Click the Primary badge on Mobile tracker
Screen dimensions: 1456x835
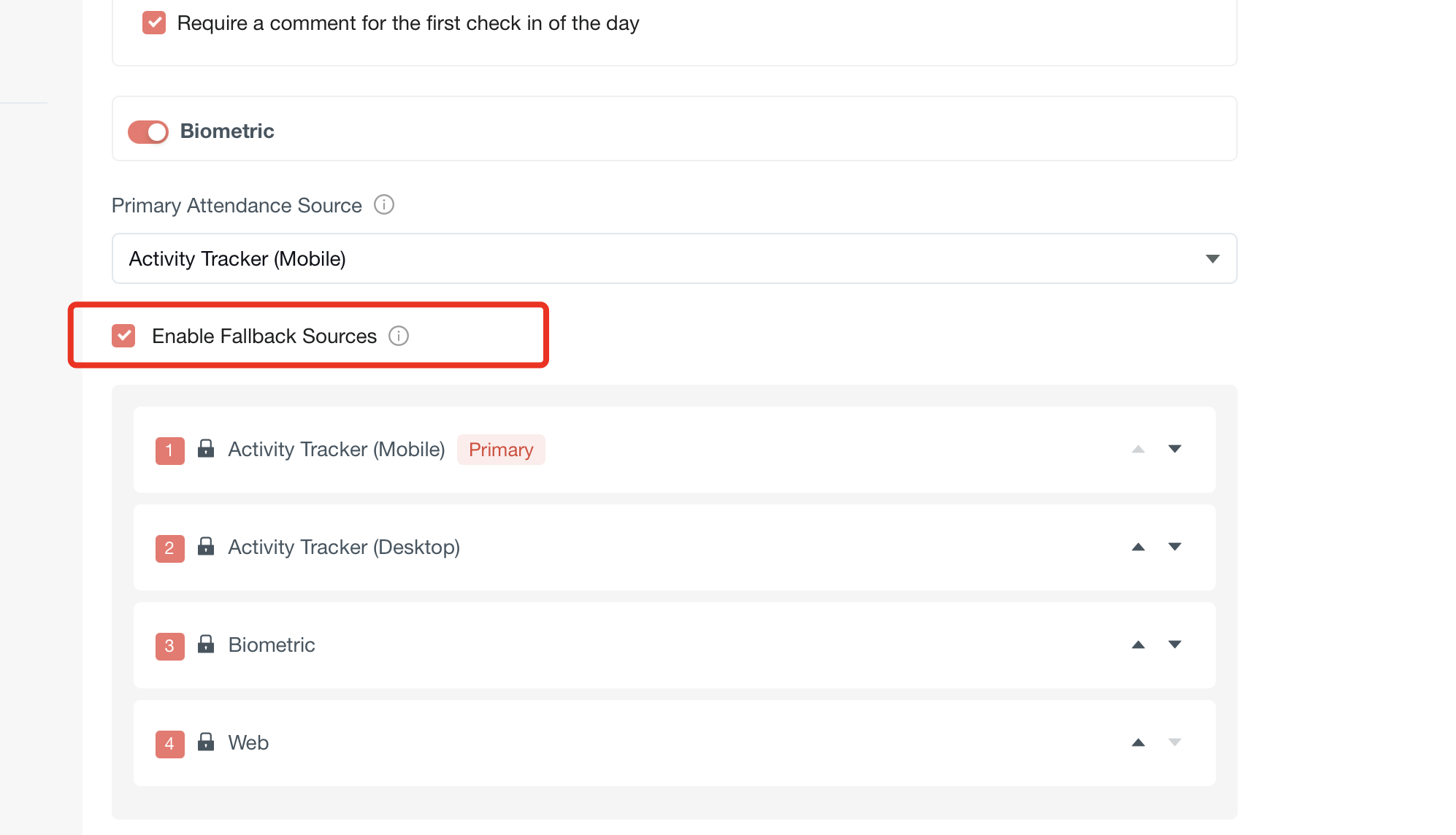501,450
